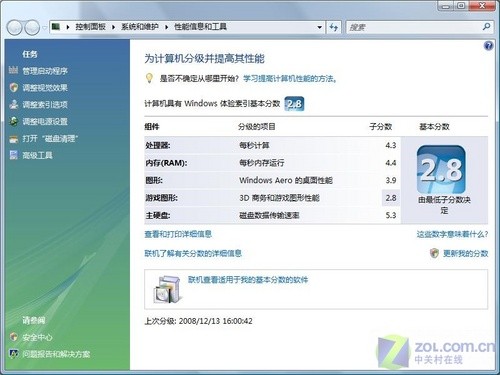The height and width of the screenshot is (375, 500).
Task: Select the 主硬盘 row label
Action: [x=158, y=215]
